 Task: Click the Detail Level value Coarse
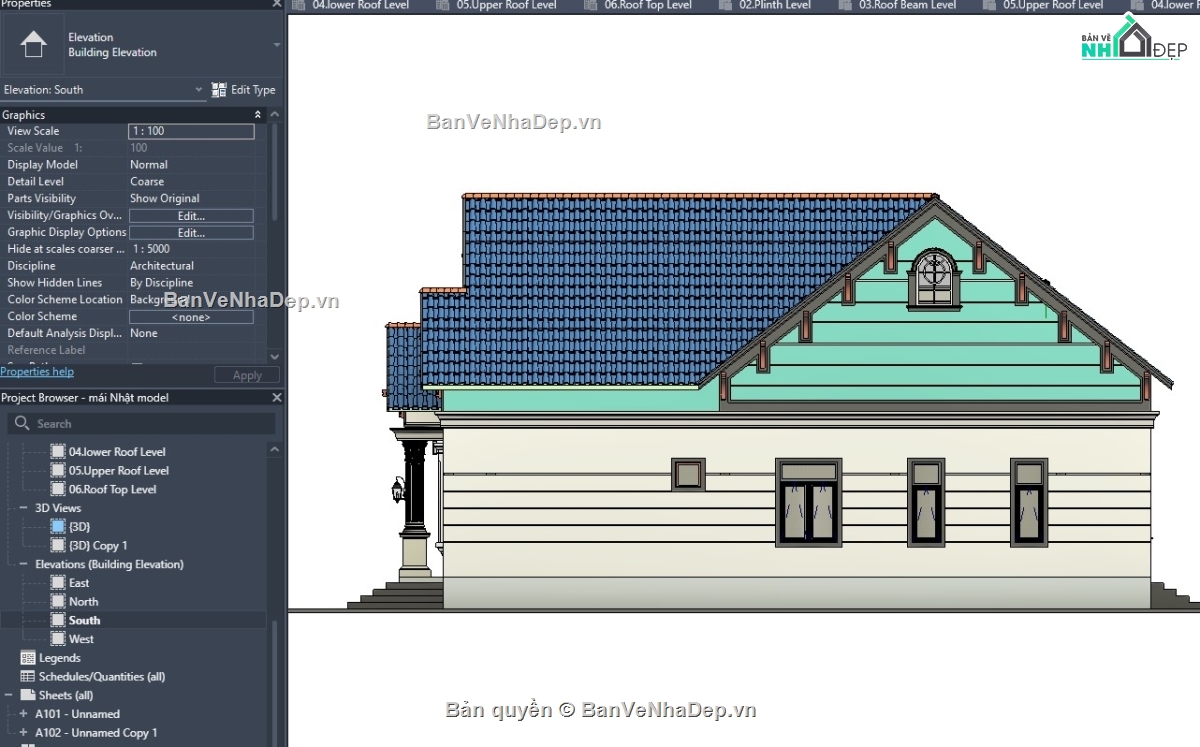click(147, 182)
